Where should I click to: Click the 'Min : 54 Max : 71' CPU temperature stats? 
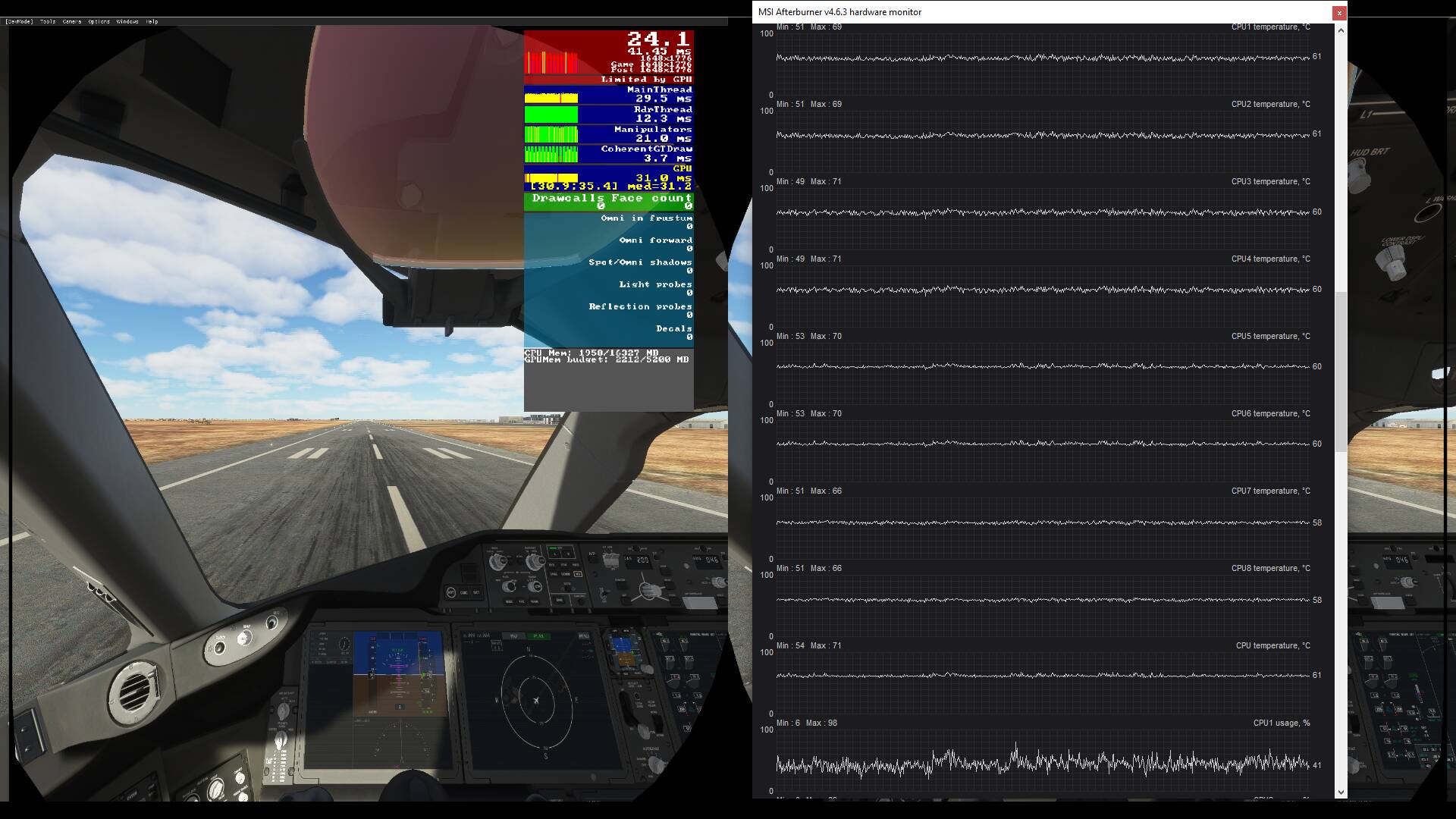(x=808, y=645)
